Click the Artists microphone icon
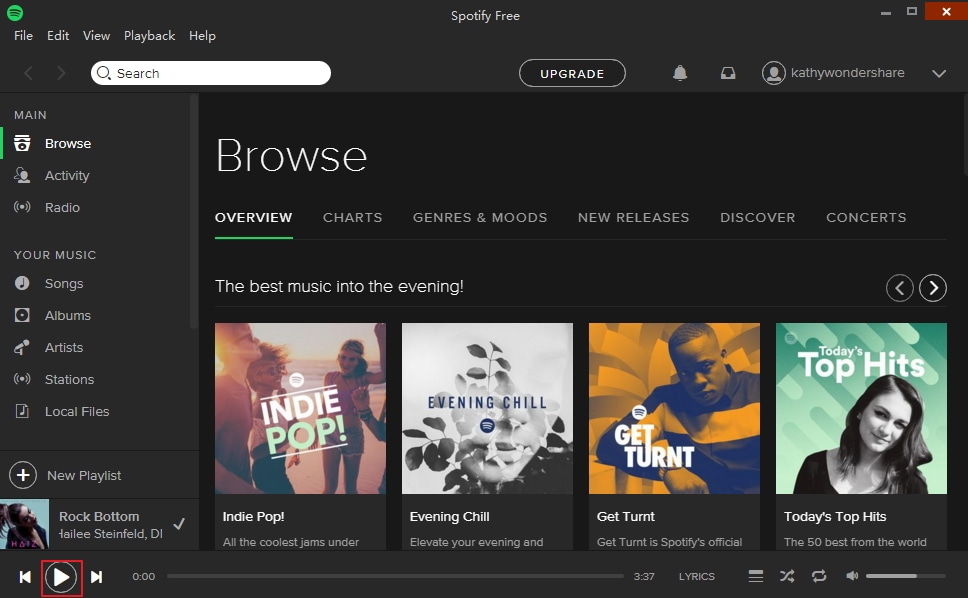Screen dimensions: 968x598 pos(22,347)
